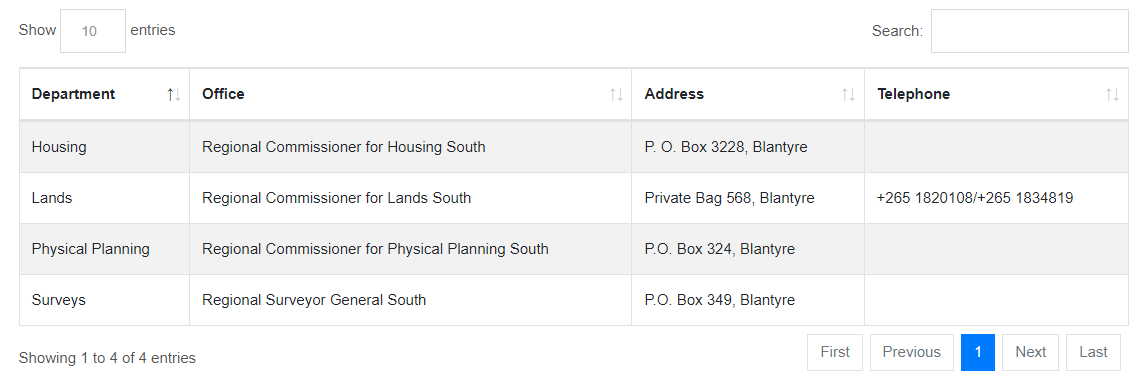Go to First page button

point(835,352)
